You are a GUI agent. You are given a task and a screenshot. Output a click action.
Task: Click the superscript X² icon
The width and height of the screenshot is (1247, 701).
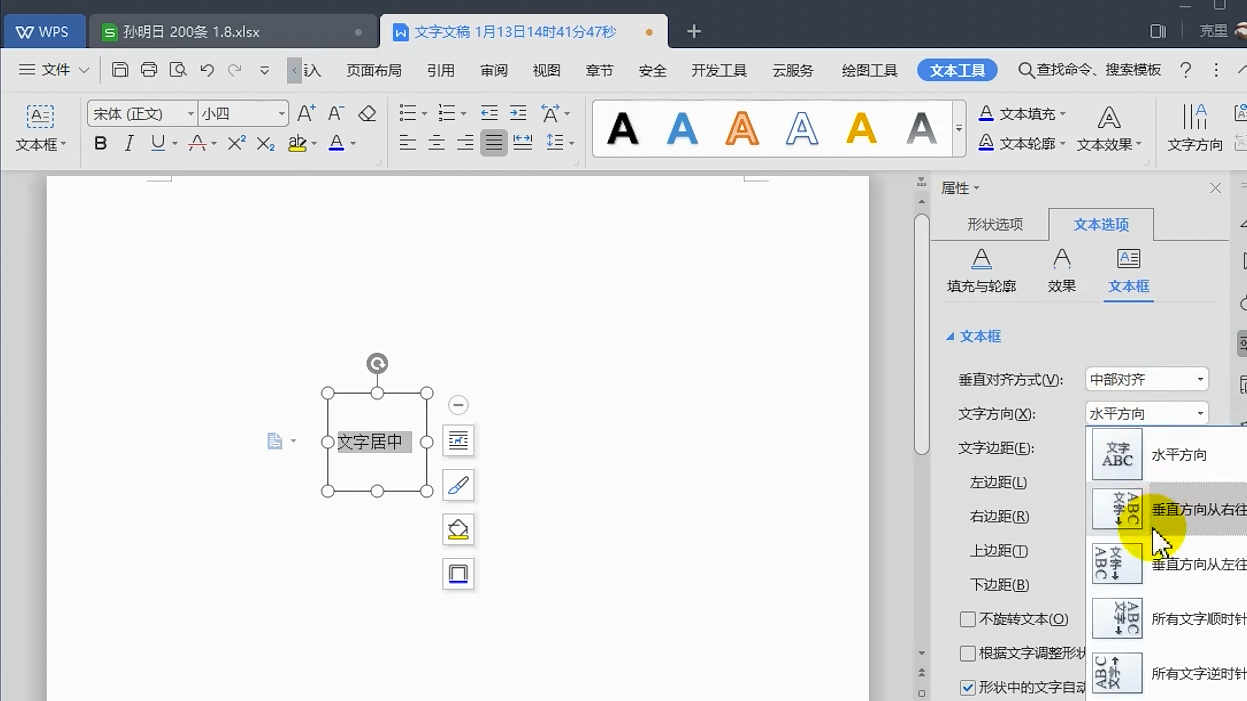236,144
